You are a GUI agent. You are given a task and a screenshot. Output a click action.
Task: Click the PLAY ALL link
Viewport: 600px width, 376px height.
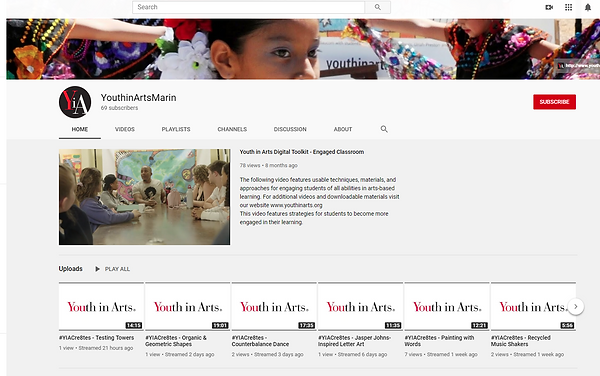click(117, 269)
